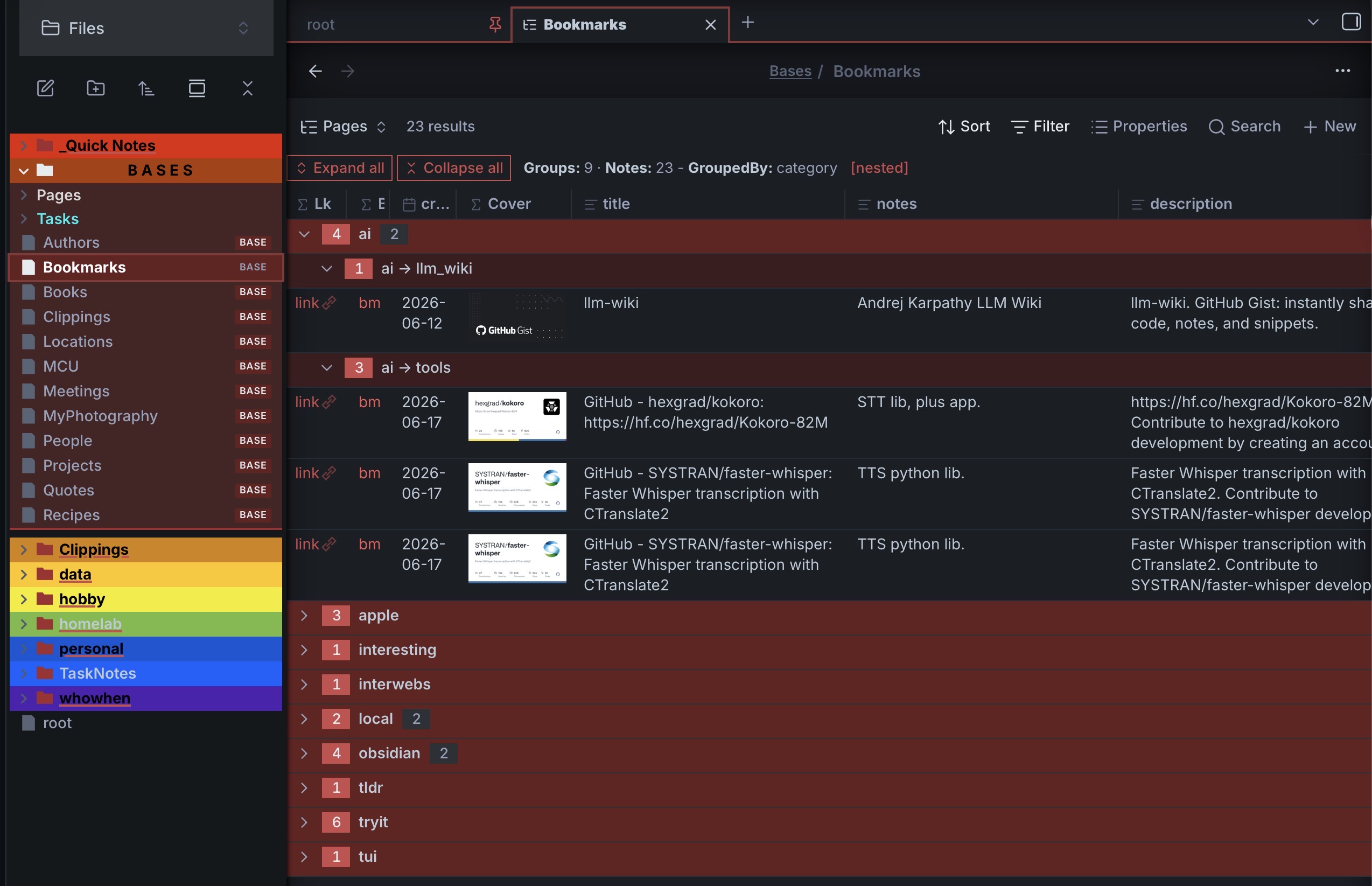Open the Properties panel
The image size is (1372, 886).
pyautogui.click(x=1139, y=127)
